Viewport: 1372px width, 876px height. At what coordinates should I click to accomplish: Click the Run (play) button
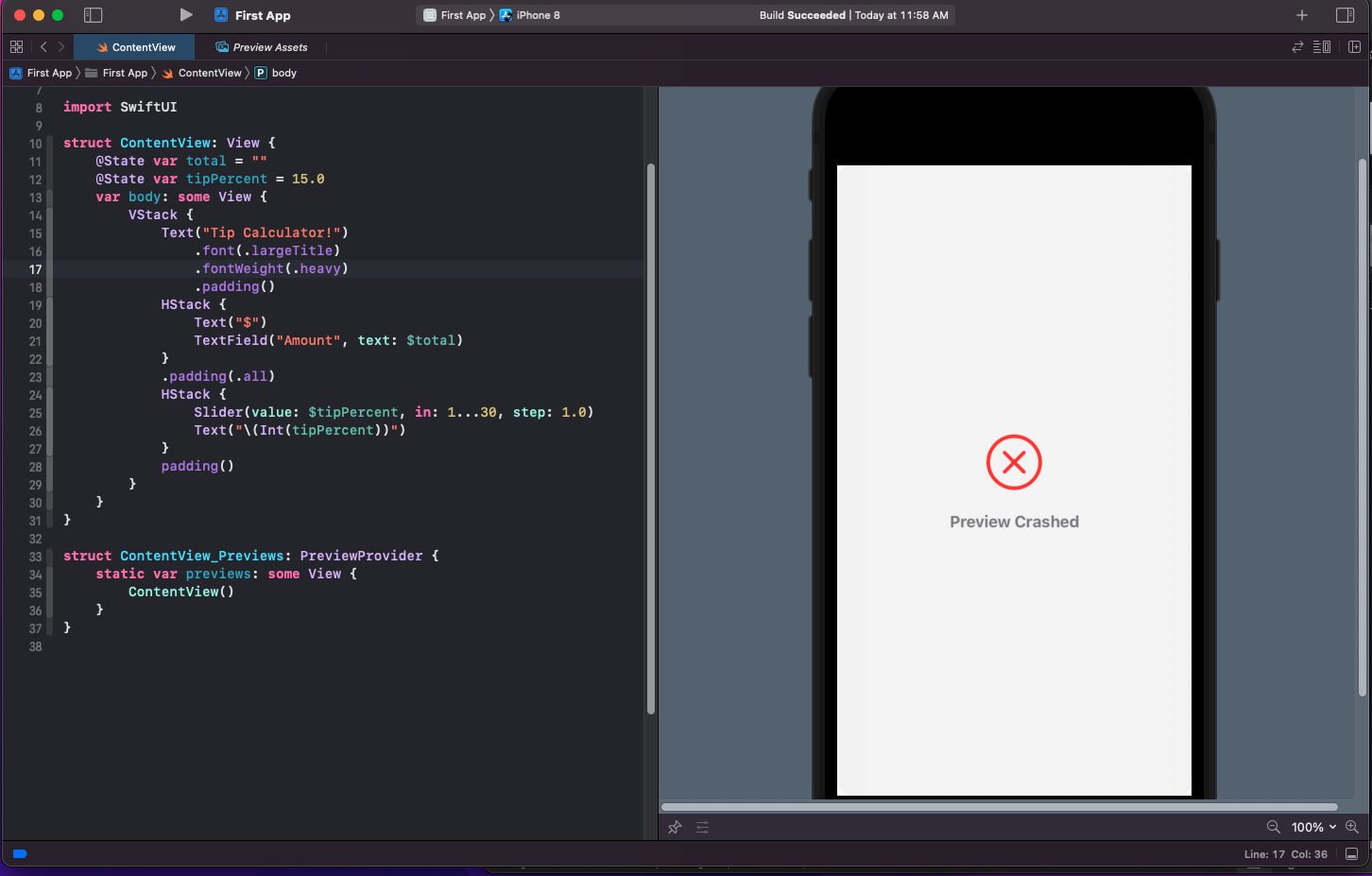pyautogui.click(x=186, y=15)
